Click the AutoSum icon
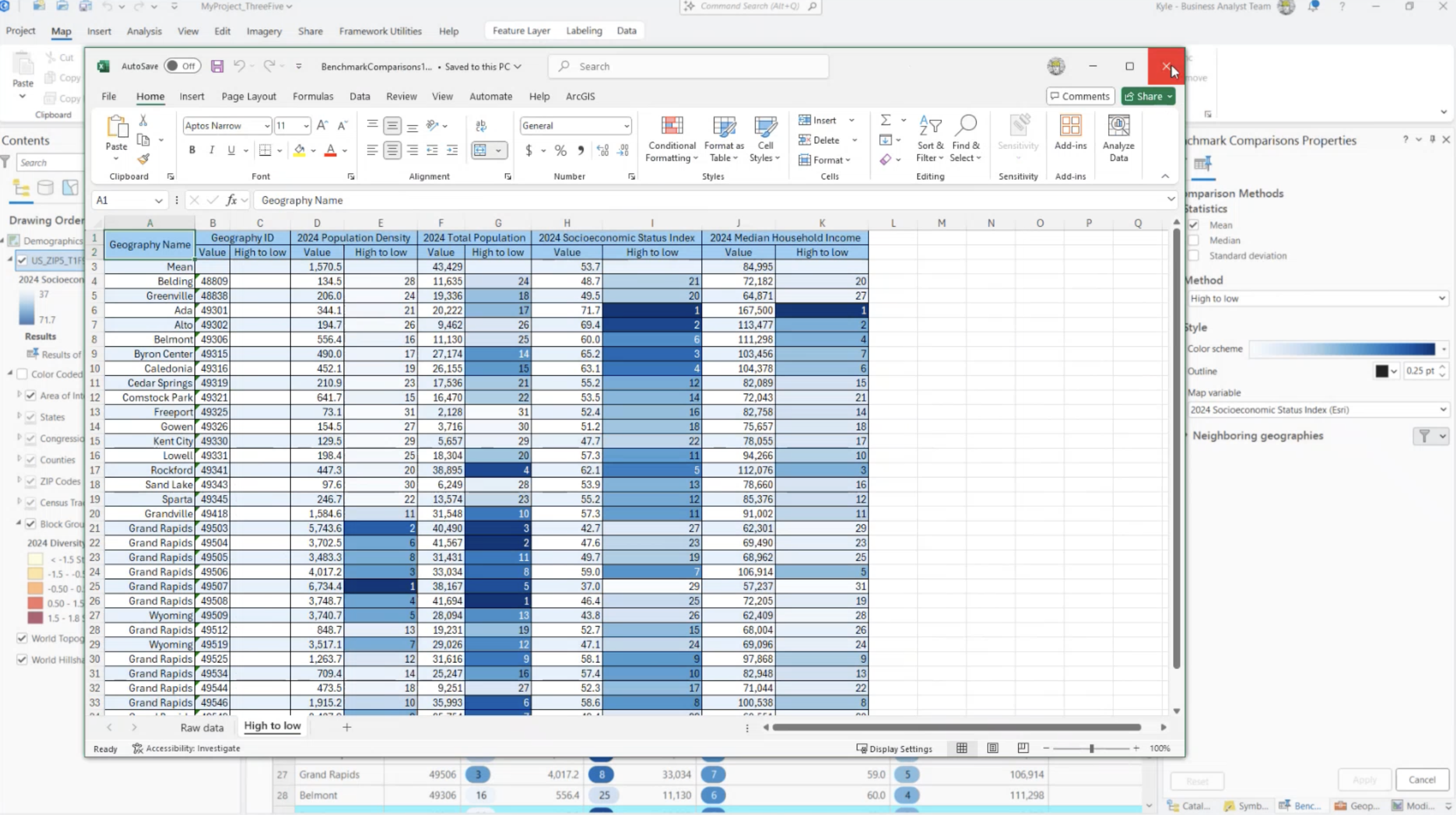This screenshot has height=815, width=1456. tap(885, 120)
